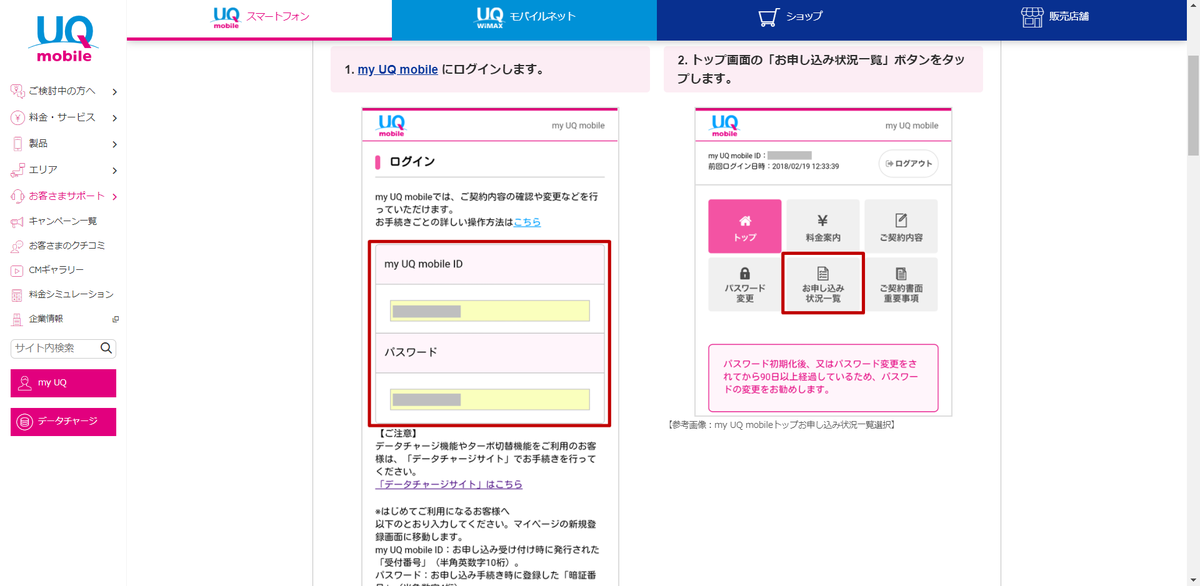Image resolution: width=1200 pixels, height=586 pixels.
Task: Click the step 2 「お申し込み状況一覧」 instruction text
Action: click(821, 69)
